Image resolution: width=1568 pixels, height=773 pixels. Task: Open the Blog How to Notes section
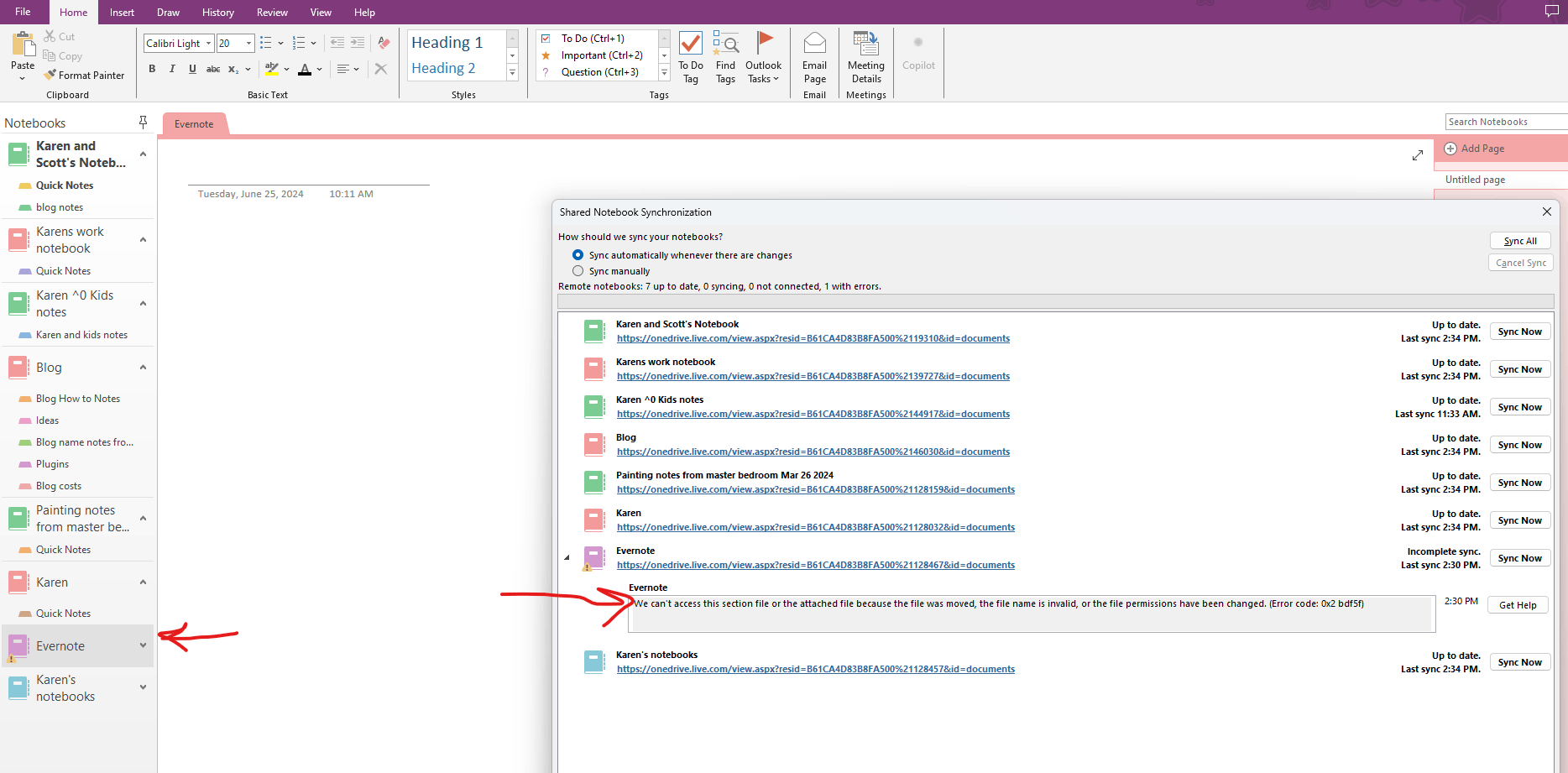77,399
